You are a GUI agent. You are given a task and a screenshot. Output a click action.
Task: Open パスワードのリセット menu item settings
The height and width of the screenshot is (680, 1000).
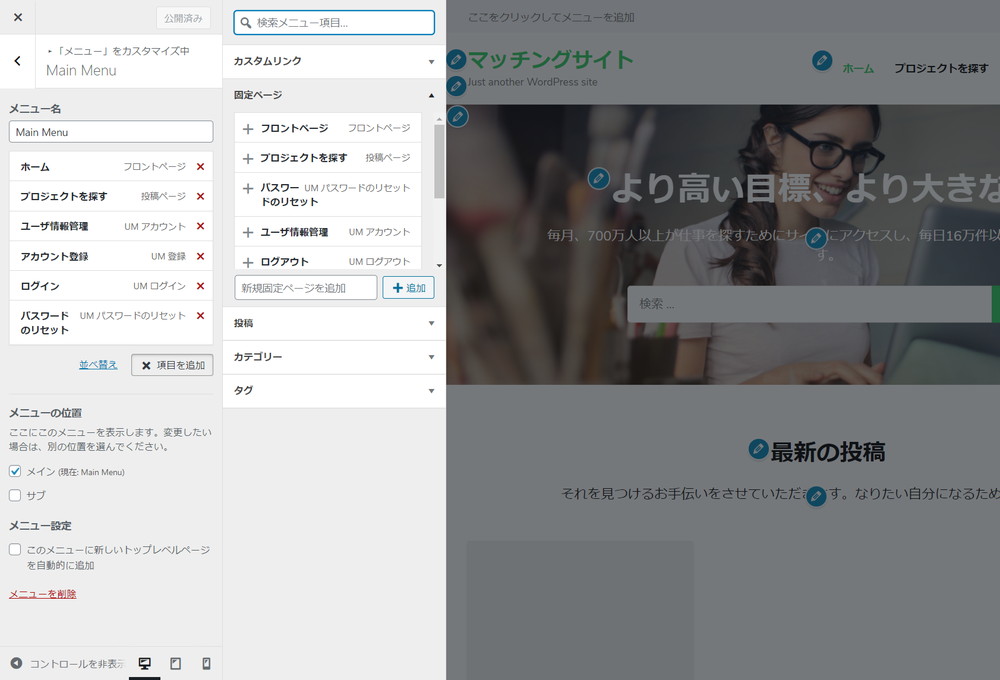coord(111,323)
